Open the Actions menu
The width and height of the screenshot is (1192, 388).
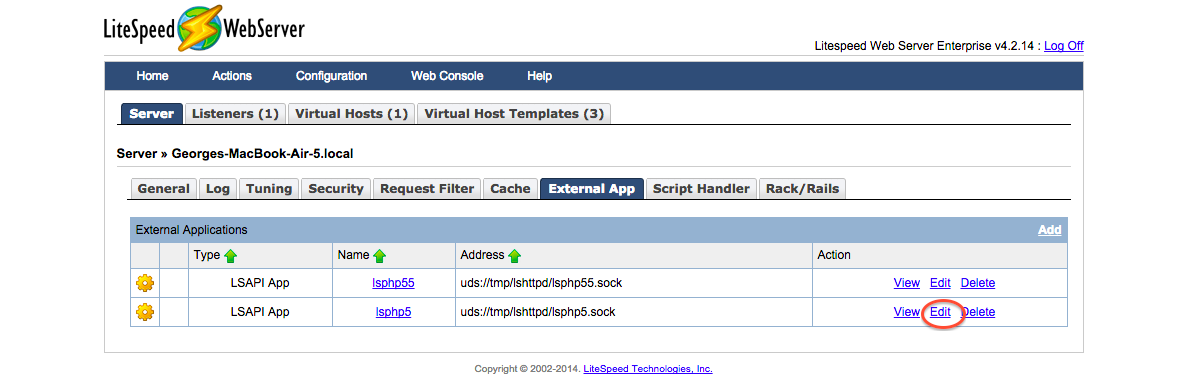[232, 76]
